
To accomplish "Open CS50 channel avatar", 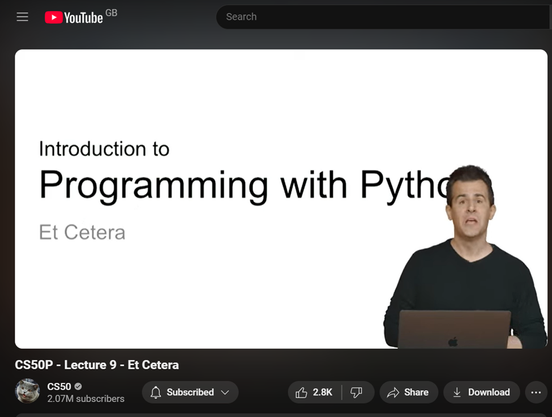I will [x=27, y=392].
